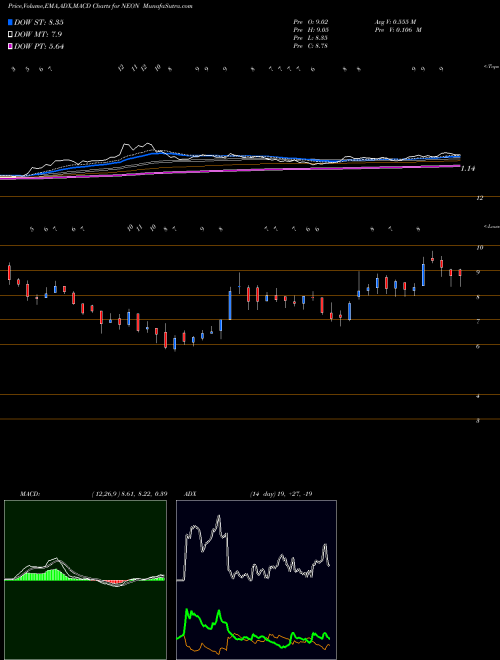Click the Pre L: 8.35 value
Viewport: 500px width, 660px height.
[x=311, y=38]
